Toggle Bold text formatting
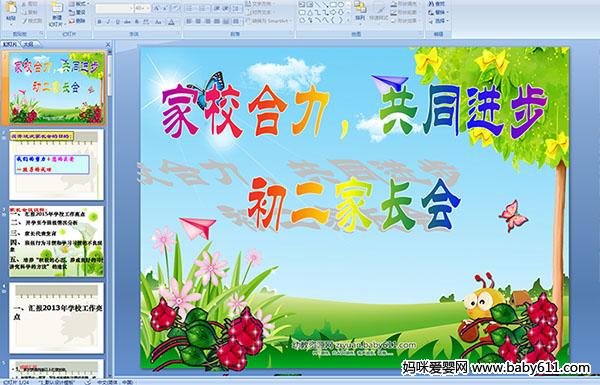Viewport: 600px width, 385px height. pos(99,22)
